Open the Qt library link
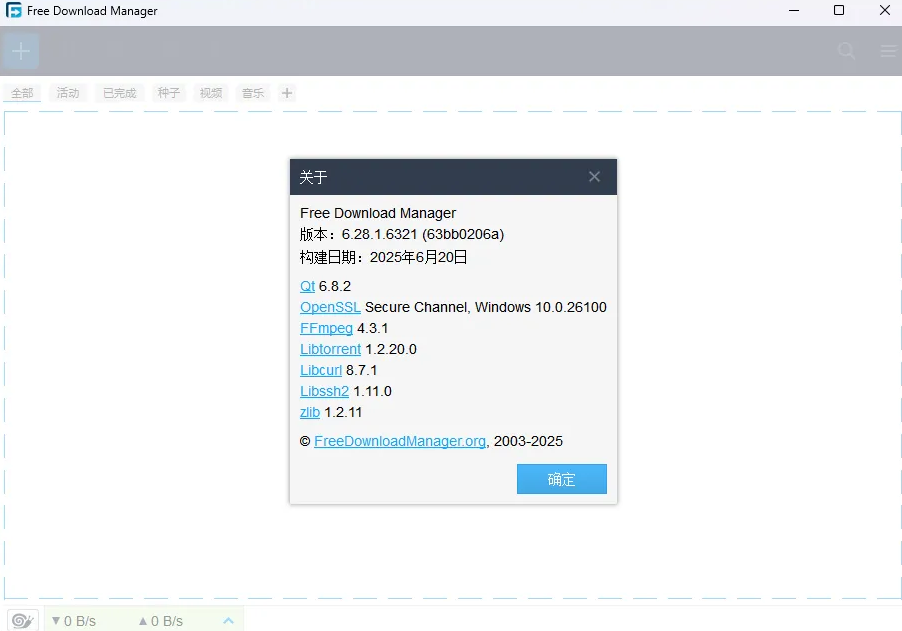This screenshot has width=902, height=631. [x=306, y=286]
